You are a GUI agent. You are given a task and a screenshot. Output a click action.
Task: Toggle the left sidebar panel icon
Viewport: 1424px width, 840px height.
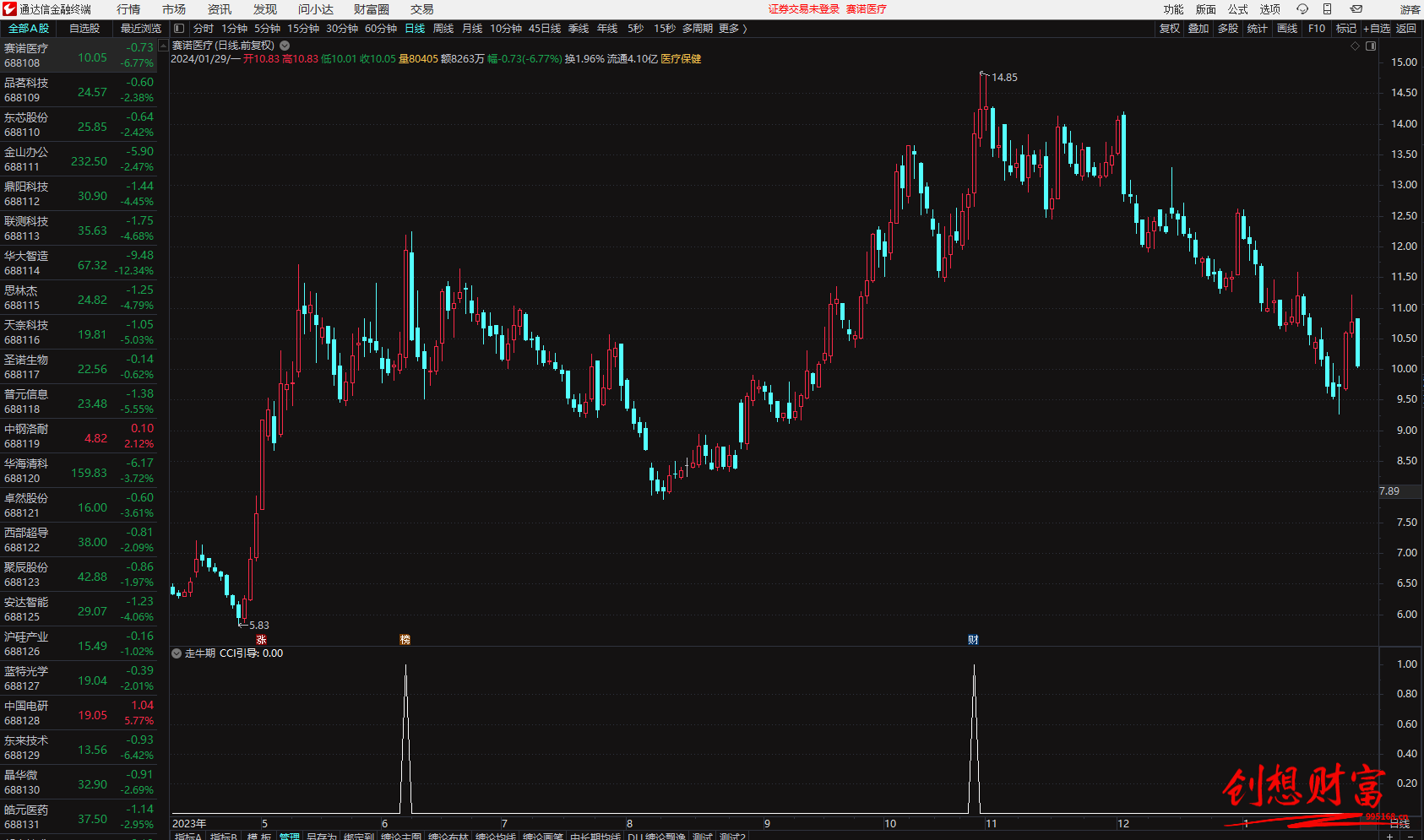pos(179,29)
